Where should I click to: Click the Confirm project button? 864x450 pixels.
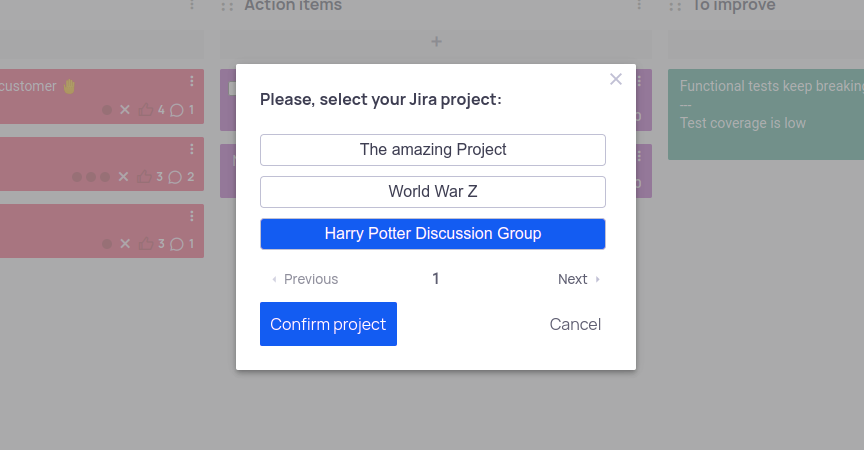[x=328, y=324]
